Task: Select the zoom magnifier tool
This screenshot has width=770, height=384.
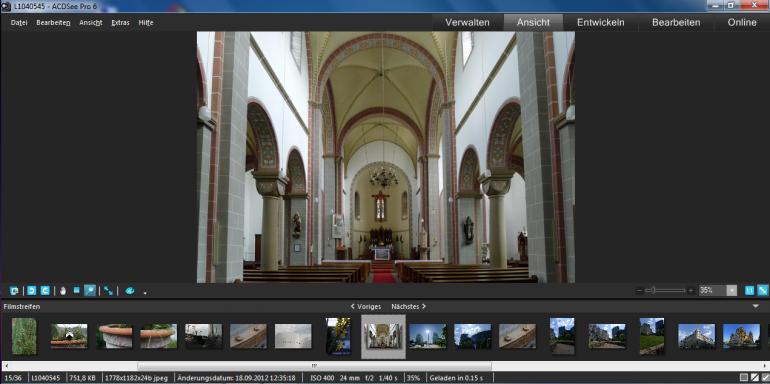Action: 90,291
